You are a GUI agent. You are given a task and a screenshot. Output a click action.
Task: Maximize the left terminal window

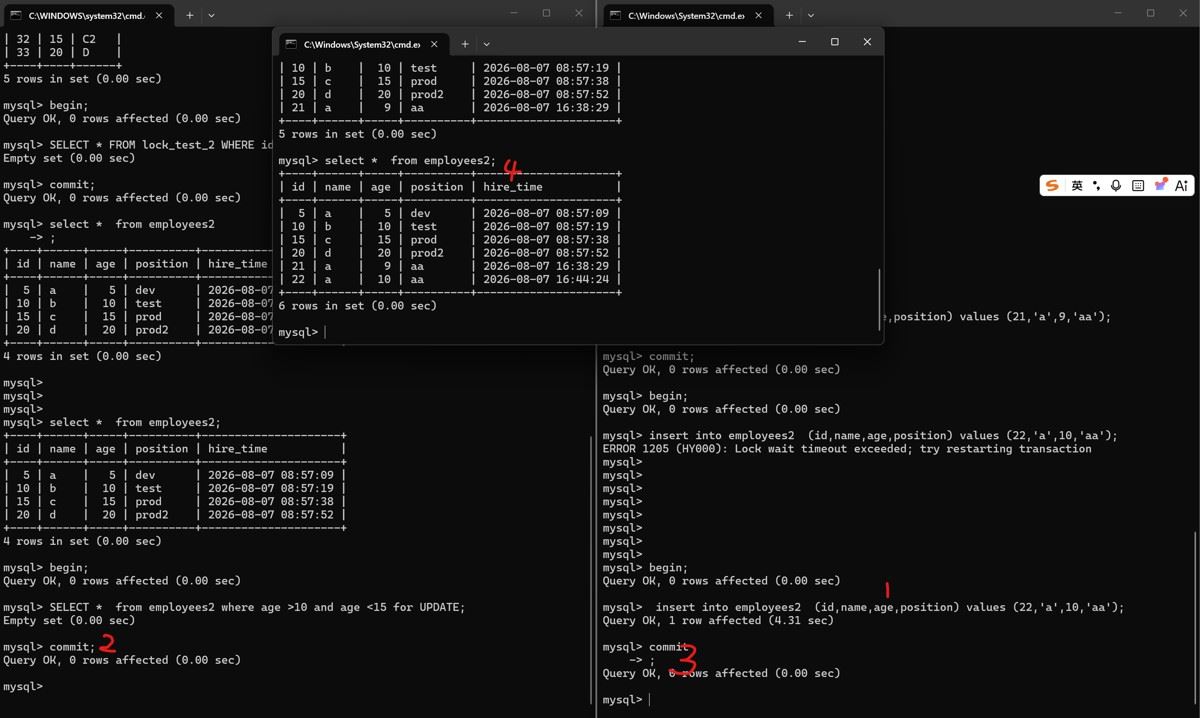pos(546,13)
